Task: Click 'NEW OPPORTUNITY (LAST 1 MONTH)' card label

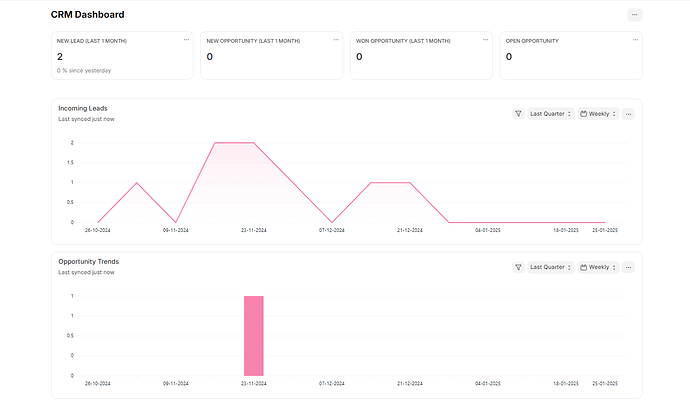Action: pyautogui.click(x=253, y=41)
